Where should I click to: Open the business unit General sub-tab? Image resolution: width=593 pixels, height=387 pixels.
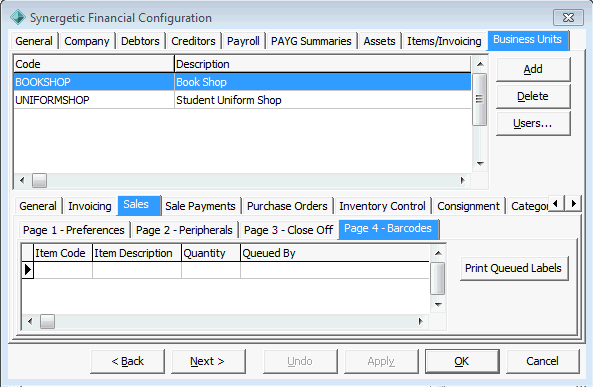coord(38,206)
